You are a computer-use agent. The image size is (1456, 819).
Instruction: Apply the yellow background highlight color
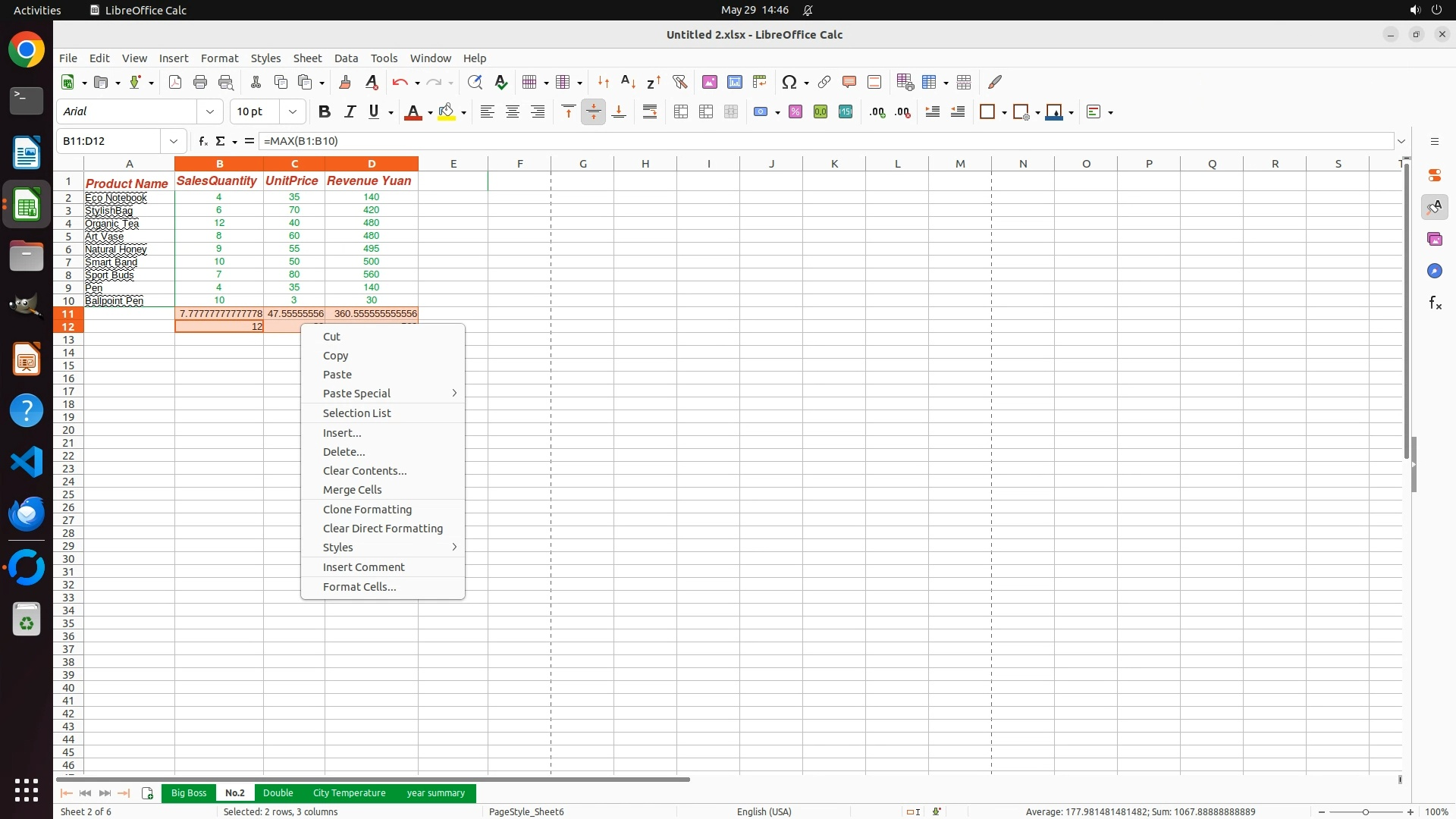pyautogui.click(x=446, y=111)
